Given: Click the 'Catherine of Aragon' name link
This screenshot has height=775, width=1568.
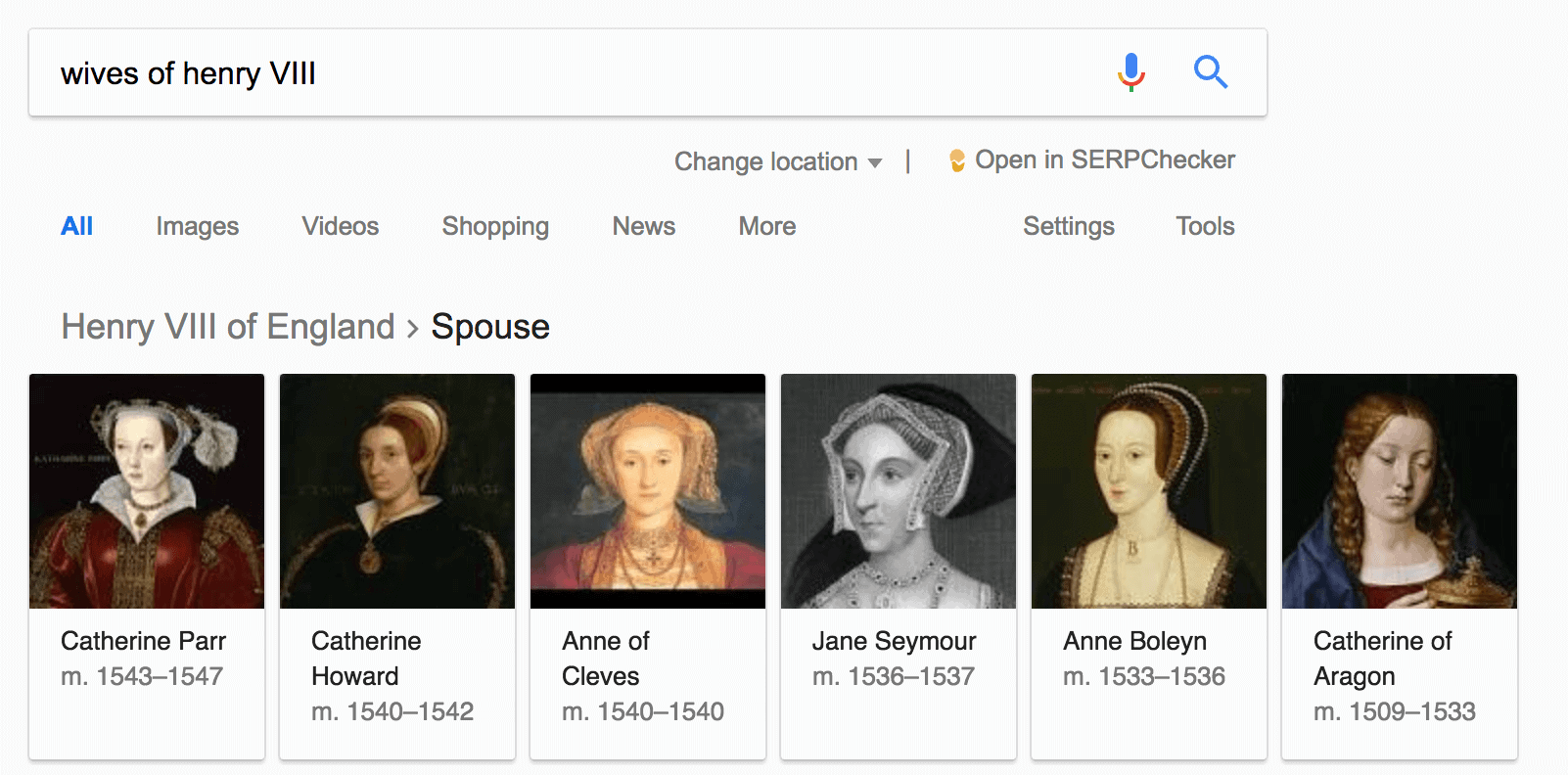Looking at the screenshot, I should [1383, 659].
